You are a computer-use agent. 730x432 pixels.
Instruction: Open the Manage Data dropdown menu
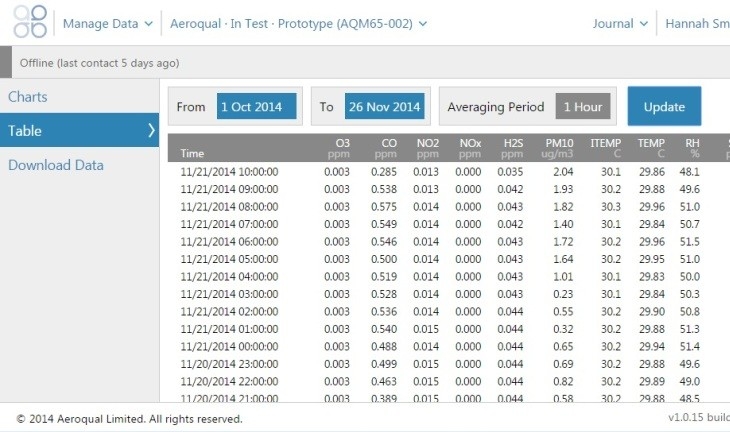108,23
